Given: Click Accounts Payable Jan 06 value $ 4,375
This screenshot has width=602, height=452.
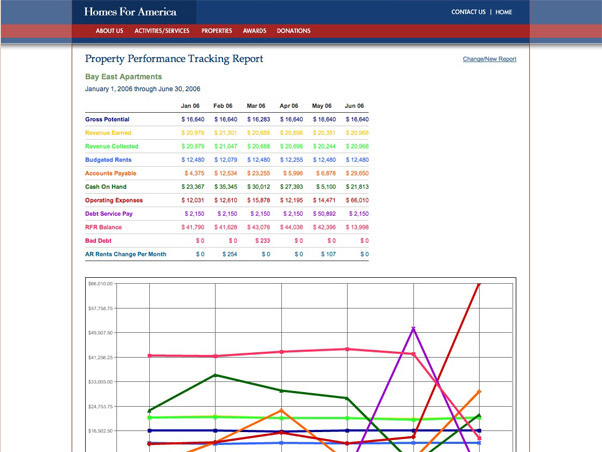Looking at the screenshot, I should click(194, 173).
